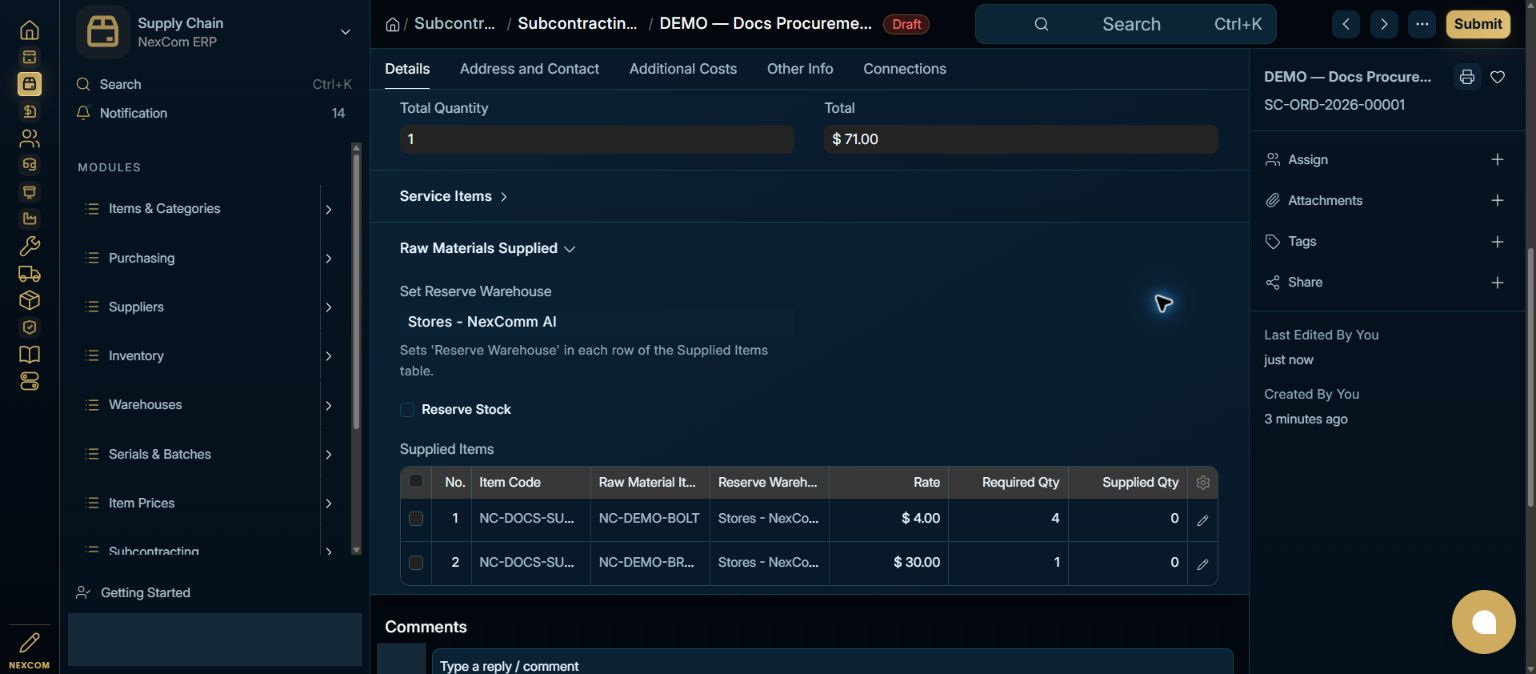1536x674 pixels.
Task: Click the top Search bar field
Action: click(x=1125, y=24)
